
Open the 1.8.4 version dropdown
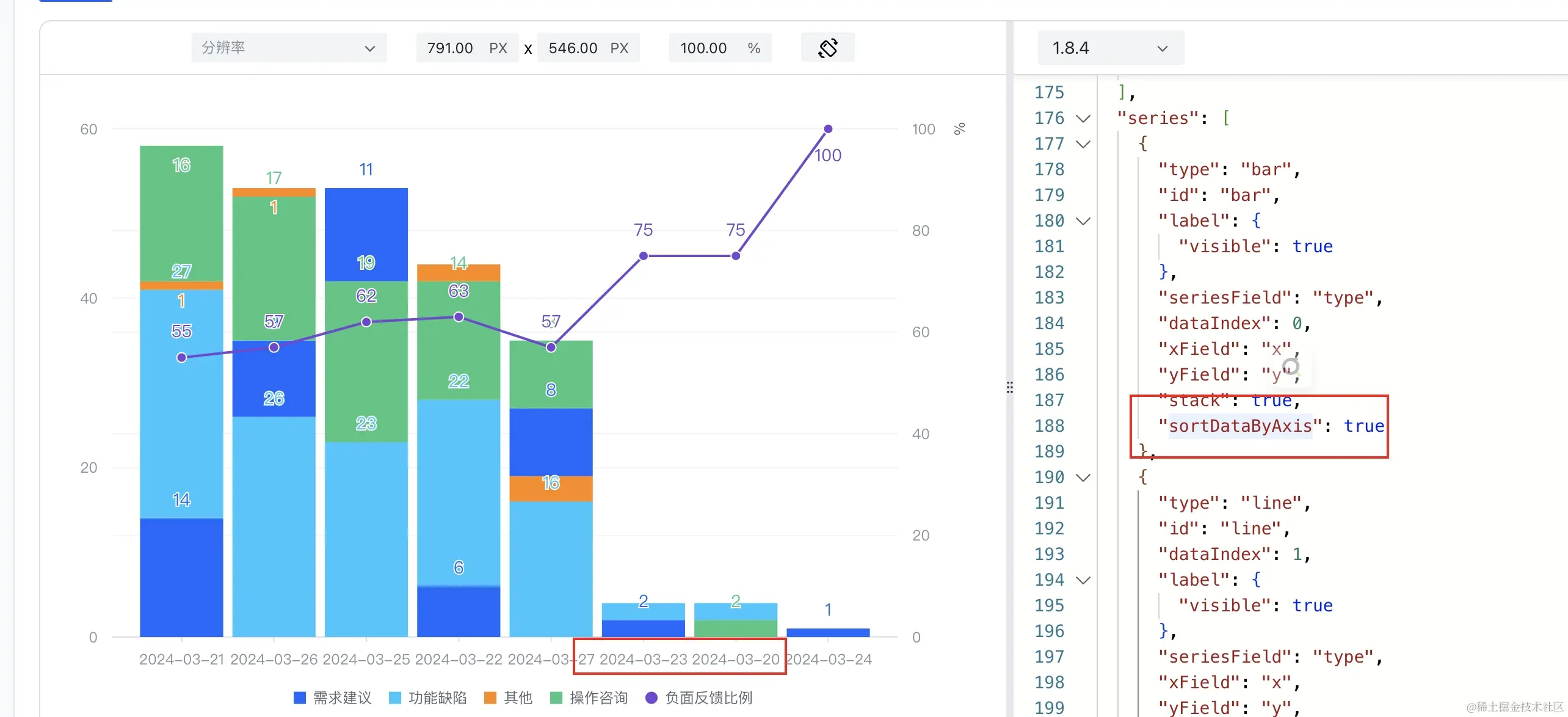1110,48
